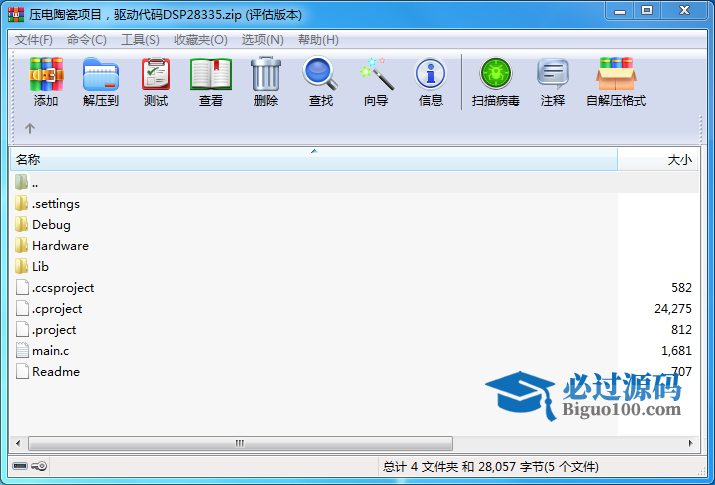Select the .settings folder icon

tap(21, 203)
